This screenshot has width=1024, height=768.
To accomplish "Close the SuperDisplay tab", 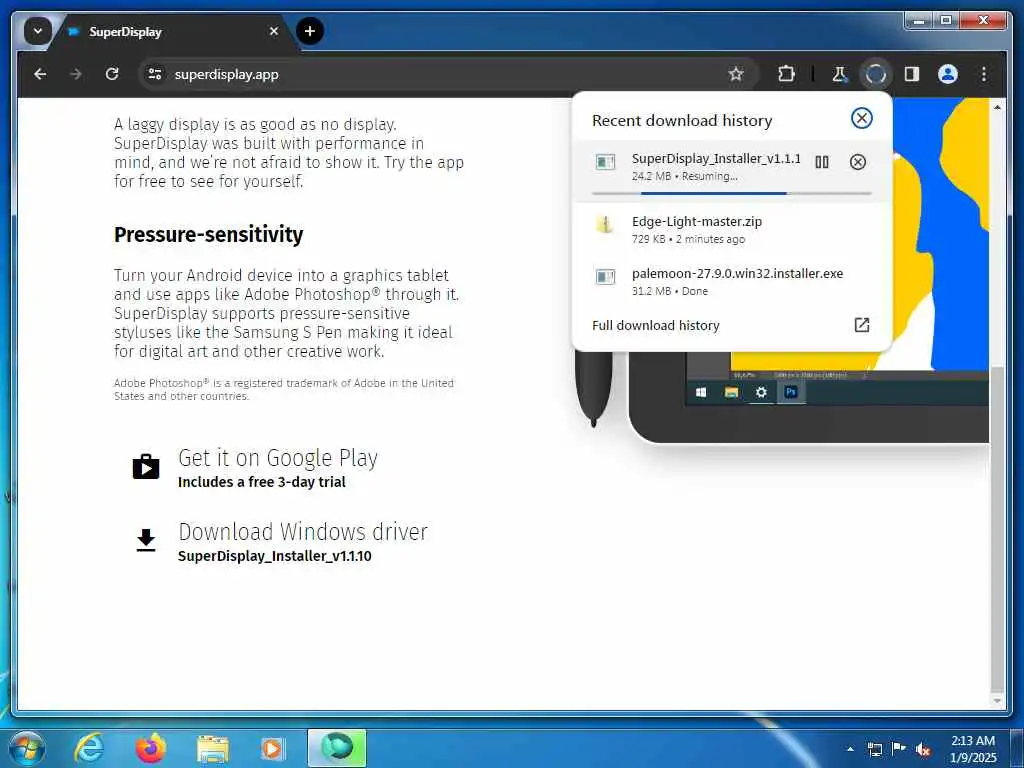I will pos(274,31).
